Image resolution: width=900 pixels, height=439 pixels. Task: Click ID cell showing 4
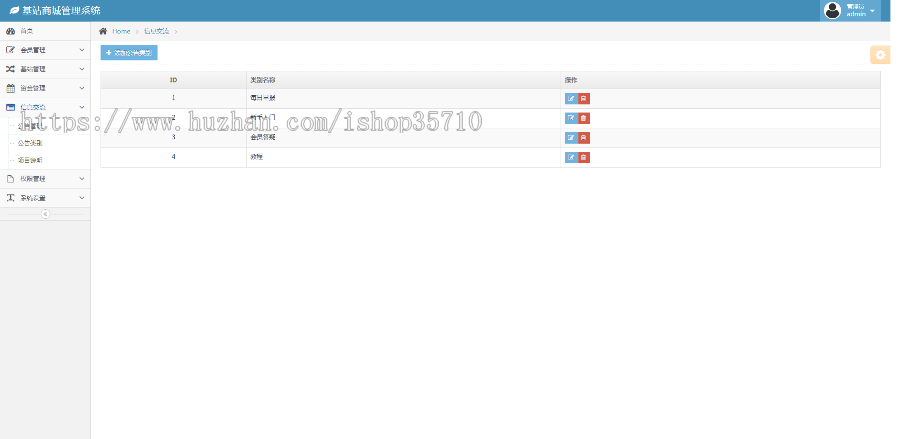coord(173,157)
